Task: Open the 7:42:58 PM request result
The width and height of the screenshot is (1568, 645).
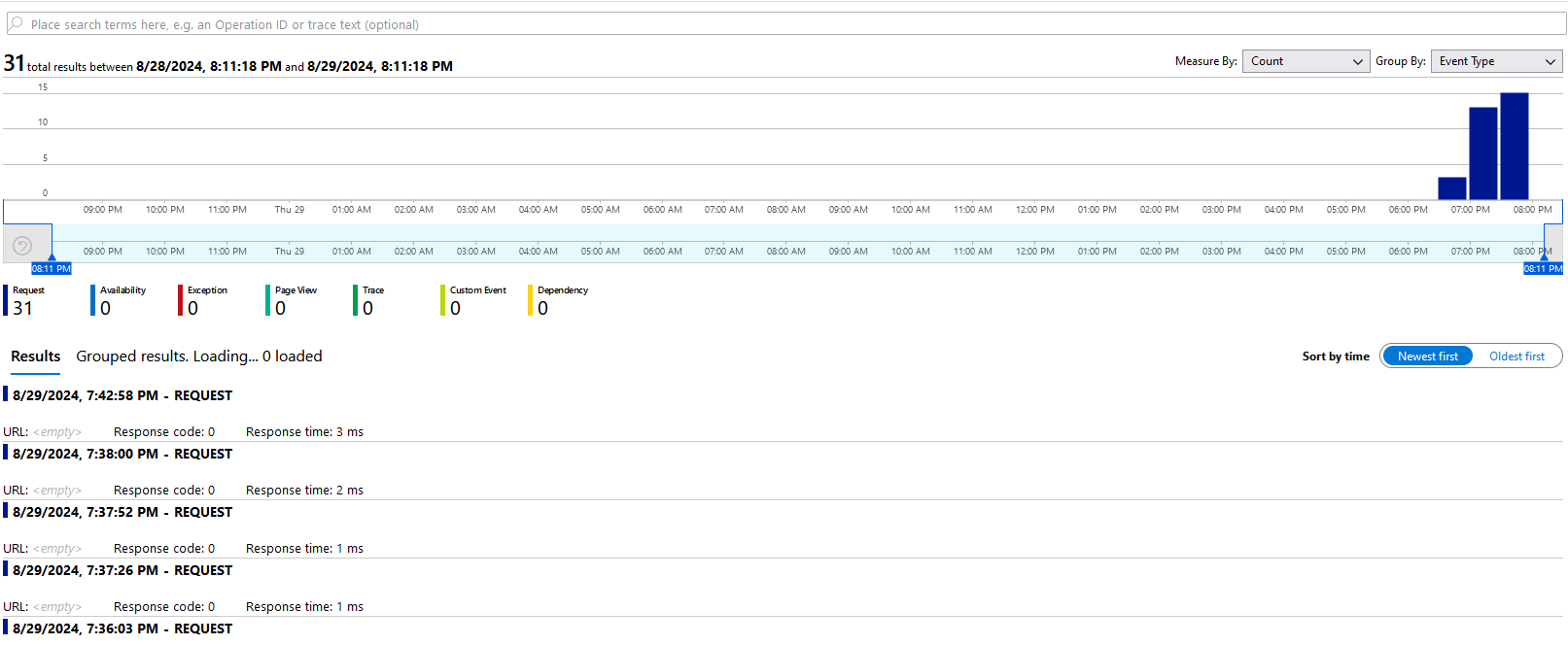Action: tap(122, 395)
